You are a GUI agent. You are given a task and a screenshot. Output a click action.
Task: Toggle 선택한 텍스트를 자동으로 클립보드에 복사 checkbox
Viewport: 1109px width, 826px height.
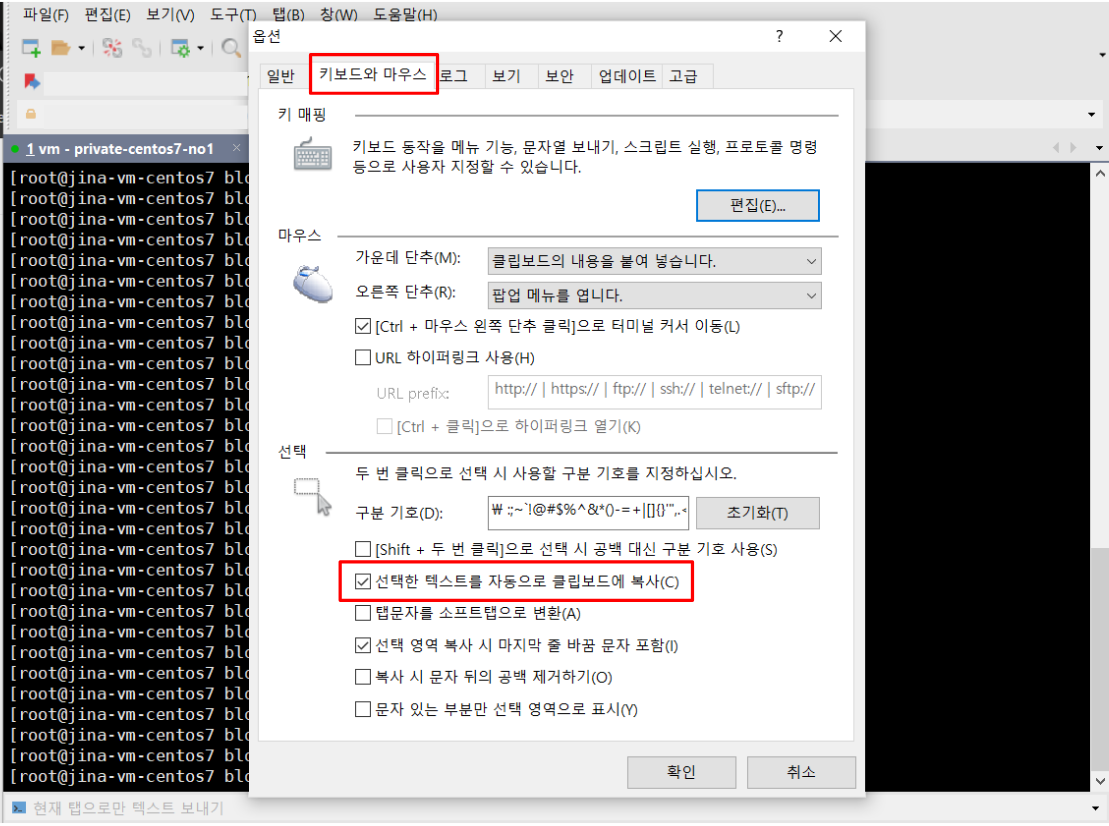click(x=363, y=582)
